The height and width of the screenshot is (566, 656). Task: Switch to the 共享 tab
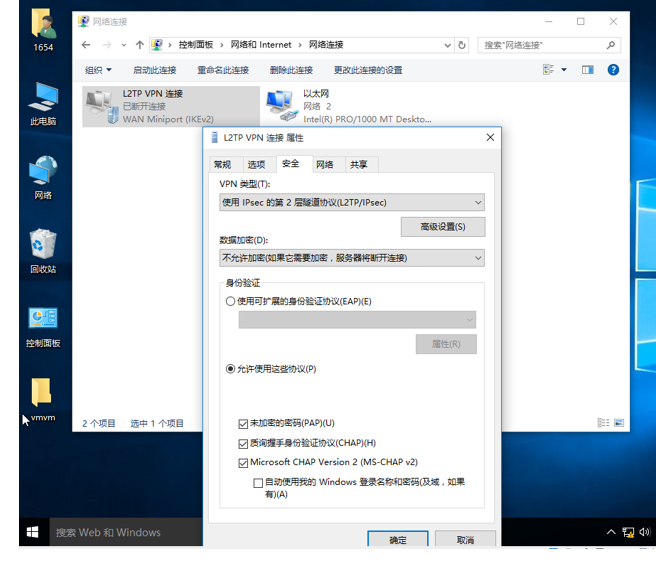pos(359,165)
